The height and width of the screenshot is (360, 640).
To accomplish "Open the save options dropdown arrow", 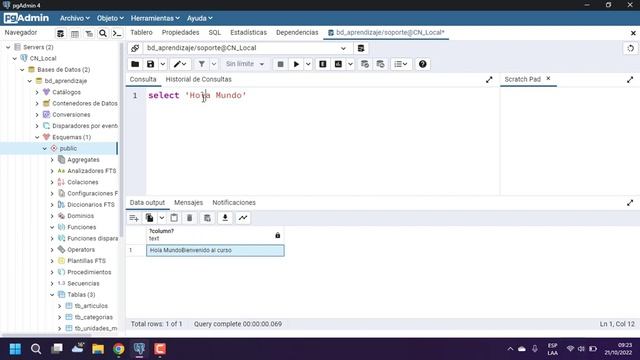I will (x=162, y=64).
